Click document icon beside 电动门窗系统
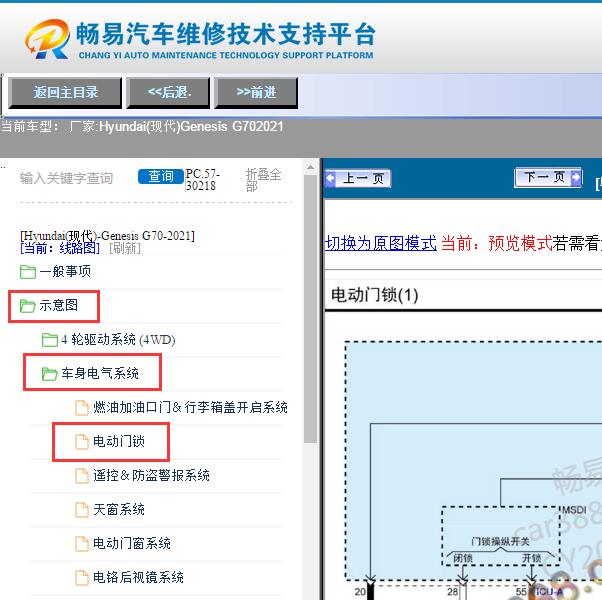The width and height of the screenshot is (602, 600). pyautogui.click(x=81, y=544)
